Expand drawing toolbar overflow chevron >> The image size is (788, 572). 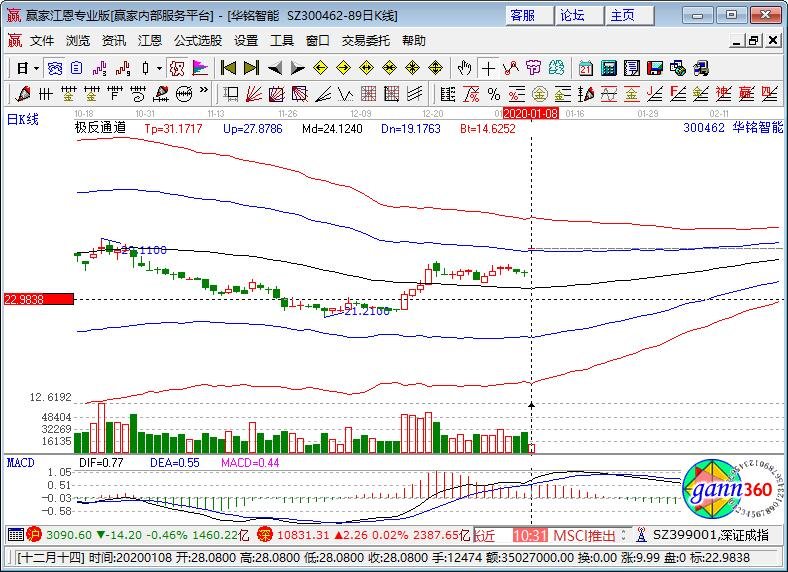coord(204,91)
